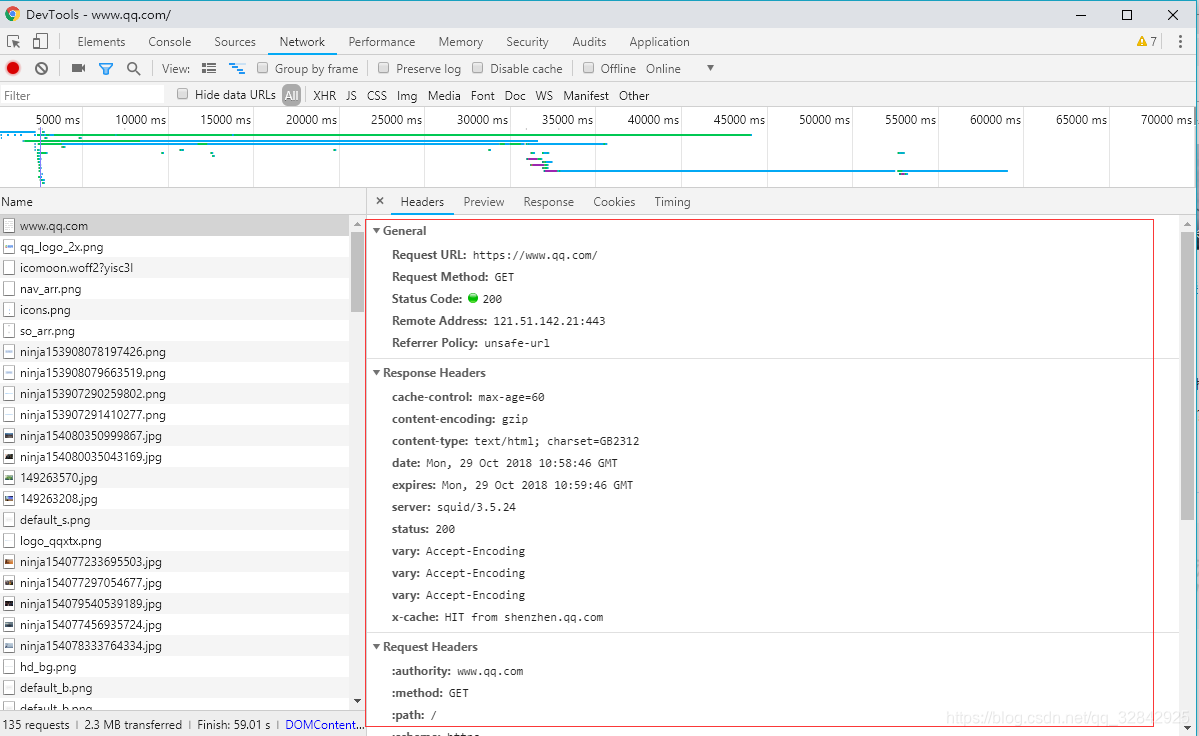The image size is (1199, 736).
Task: Open DevTools customize menu (three dots)
Action: (1180, 42)
